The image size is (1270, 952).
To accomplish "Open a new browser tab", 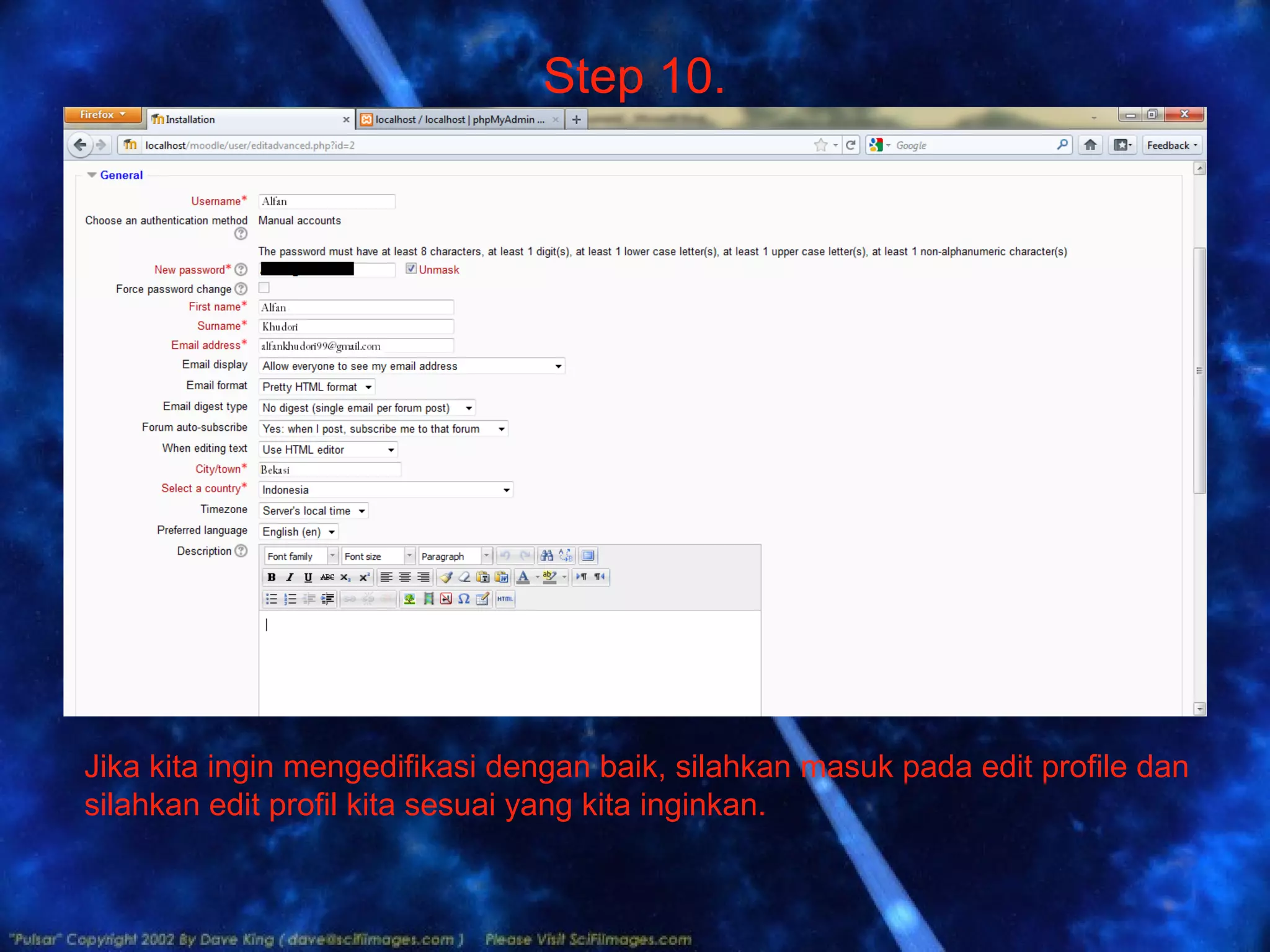I will [576, 120].
